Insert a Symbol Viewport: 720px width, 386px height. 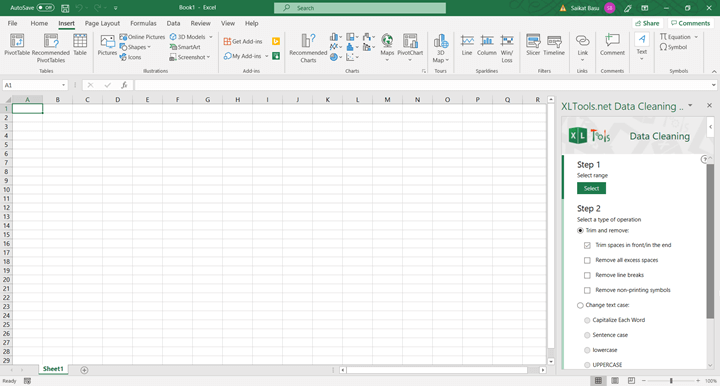674,47
